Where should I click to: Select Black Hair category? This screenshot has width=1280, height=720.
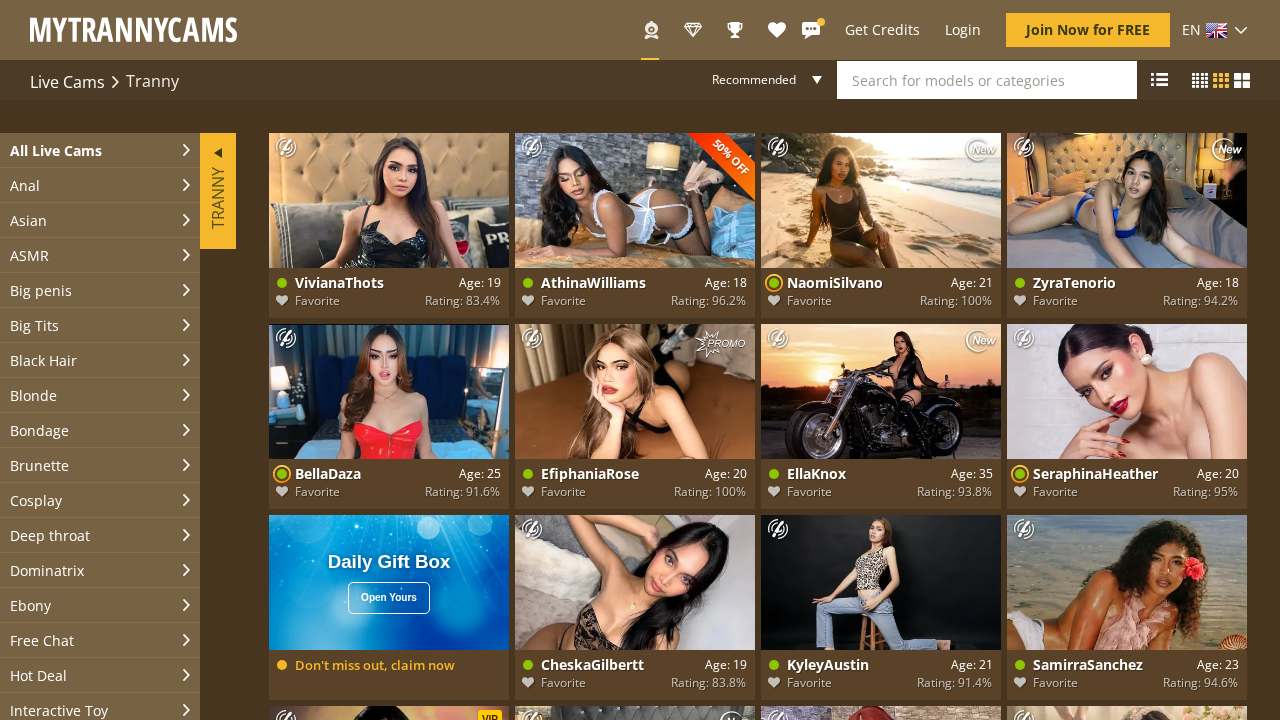point(100,360)
